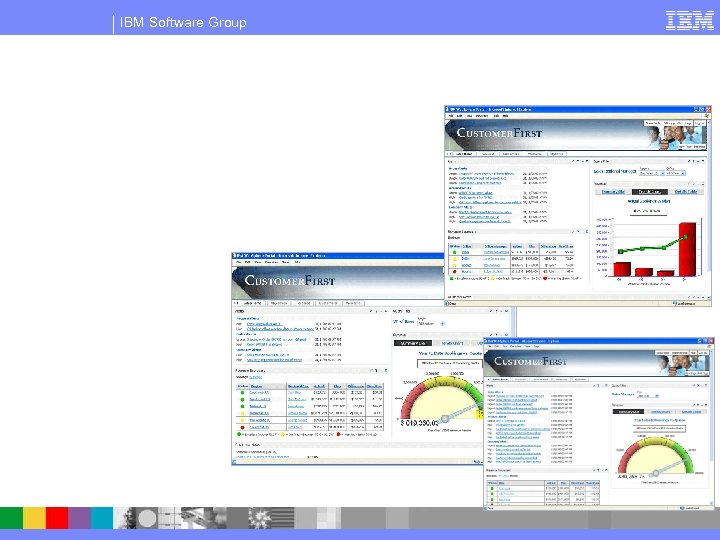This screenshot has width=720, height=540.
Task: Switch to the middle tab above the bottom-right gauge
Action: coord(660,412)
